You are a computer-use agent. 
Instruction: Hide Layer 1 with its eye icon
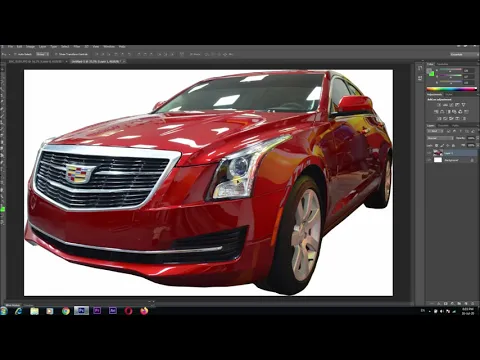pos(429,153)
